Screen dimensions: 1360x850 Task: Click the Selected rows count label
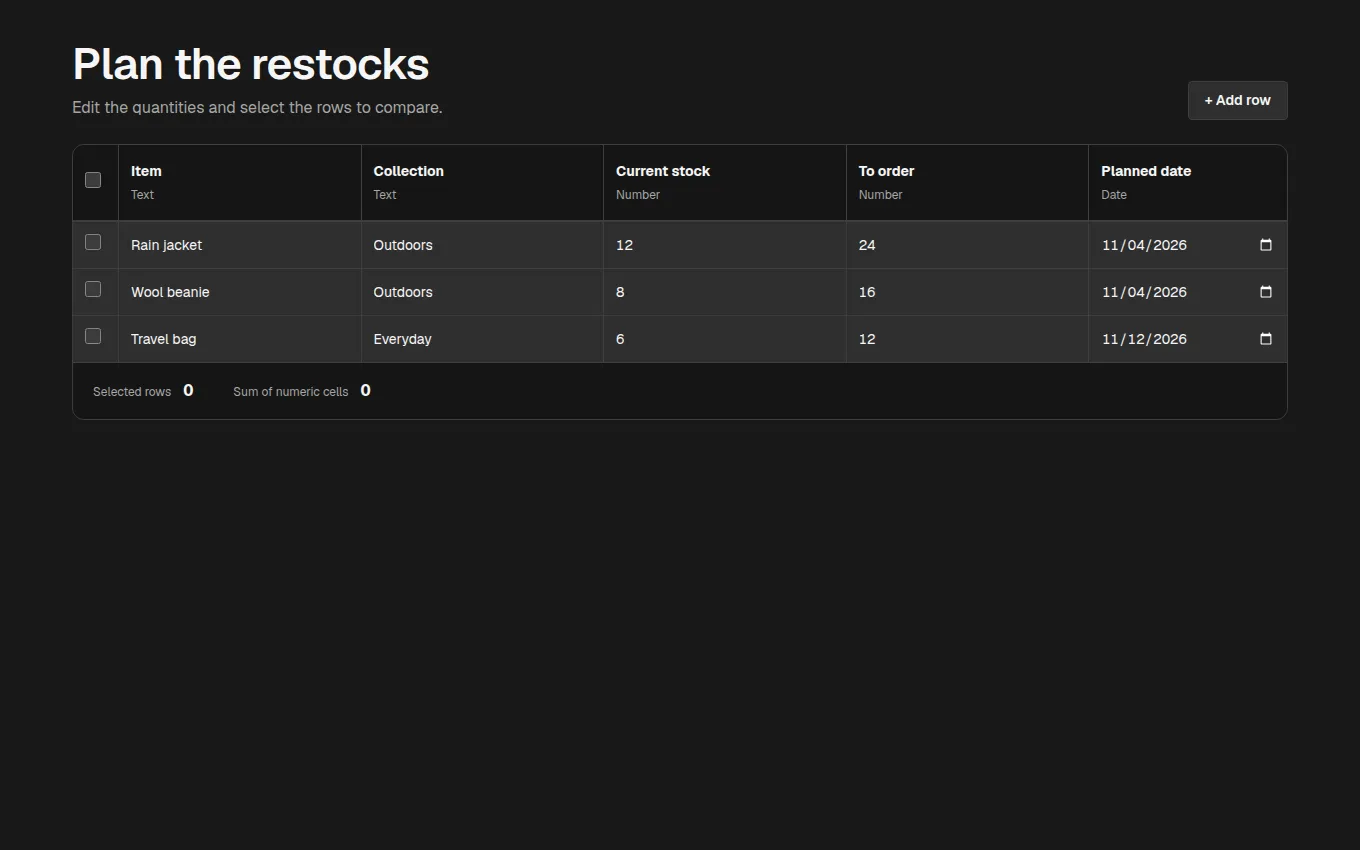(132, 392)
